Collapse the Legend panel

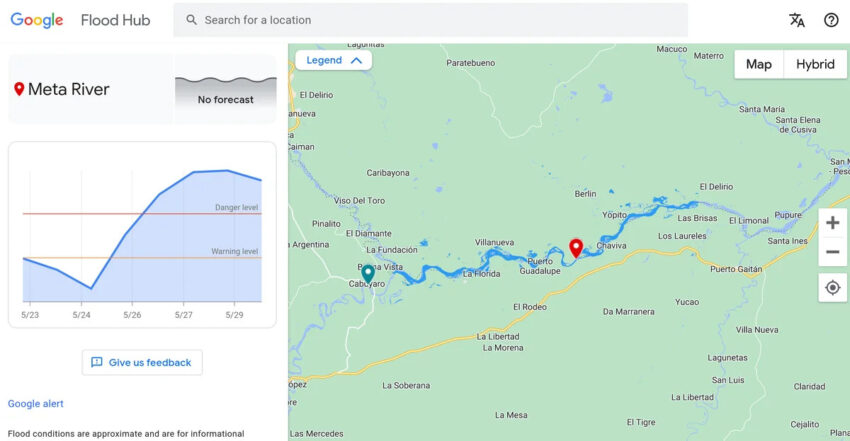pyautogui.click(x=333, y=60)
